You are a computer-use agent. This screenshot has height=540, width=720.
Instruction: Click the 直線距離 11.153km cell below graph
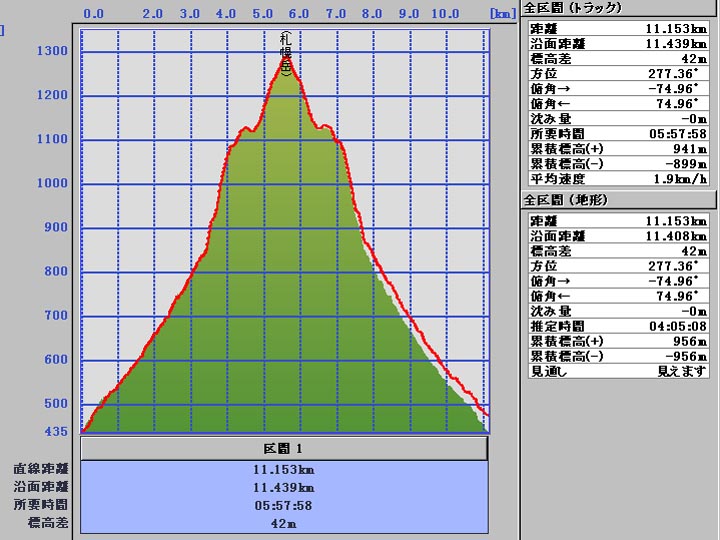284,469
